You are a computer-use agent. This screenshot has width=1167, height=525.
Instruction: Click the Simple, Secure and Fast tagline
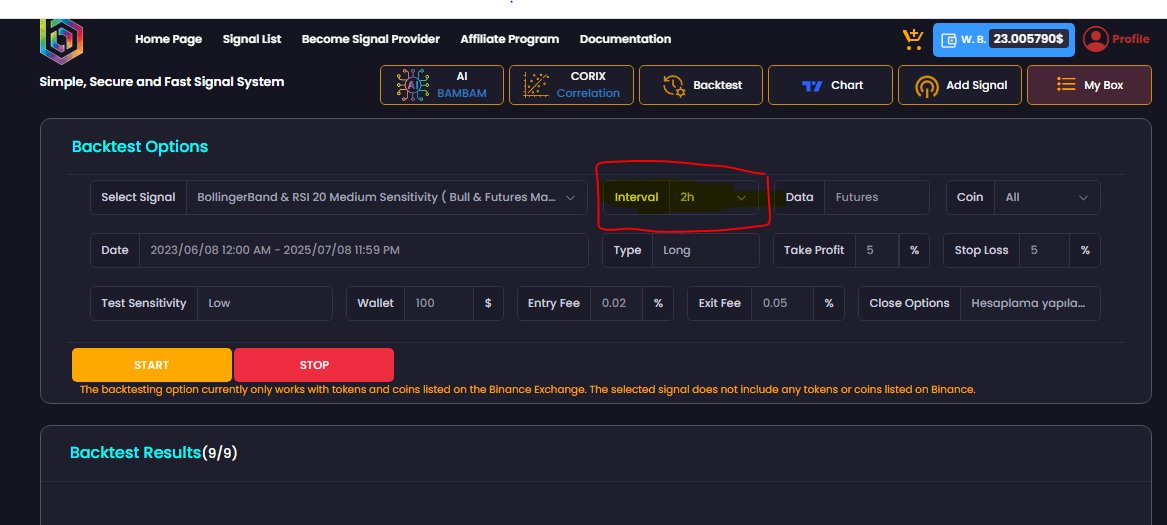point(162,82)
